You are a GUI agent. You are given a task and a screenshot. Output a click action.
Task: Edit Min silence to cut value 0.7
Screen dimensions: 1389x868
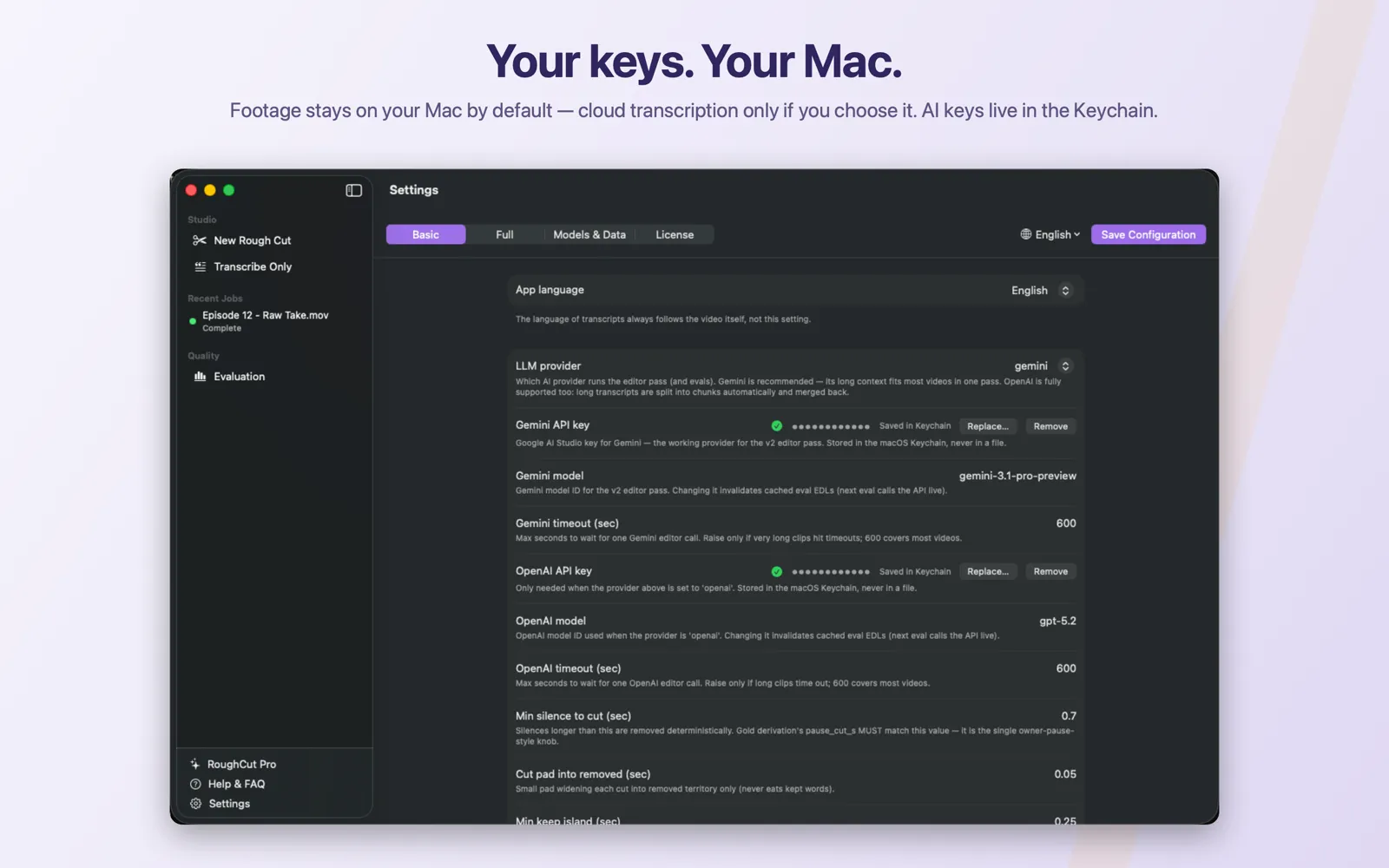point(1069,716)
